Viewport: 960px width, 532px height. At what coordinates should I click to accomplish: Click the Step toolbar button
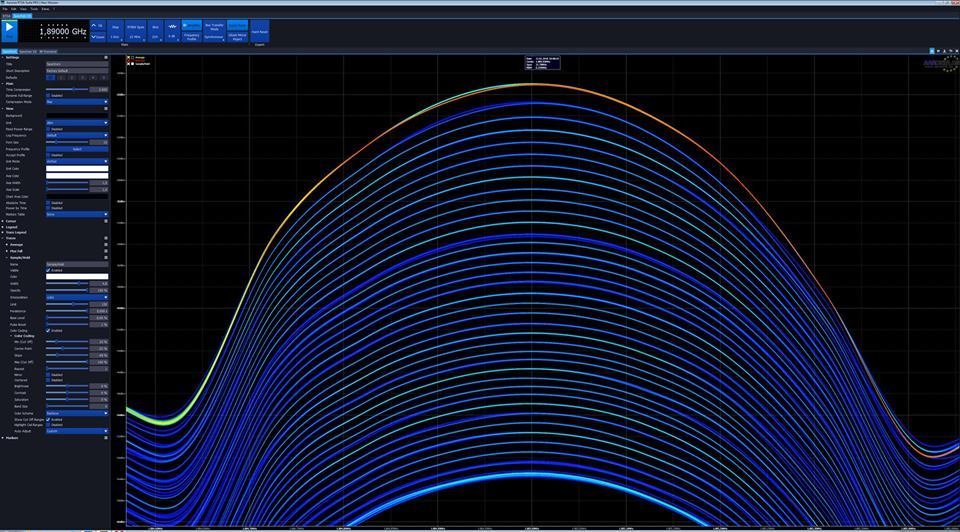tap(115, 31)
